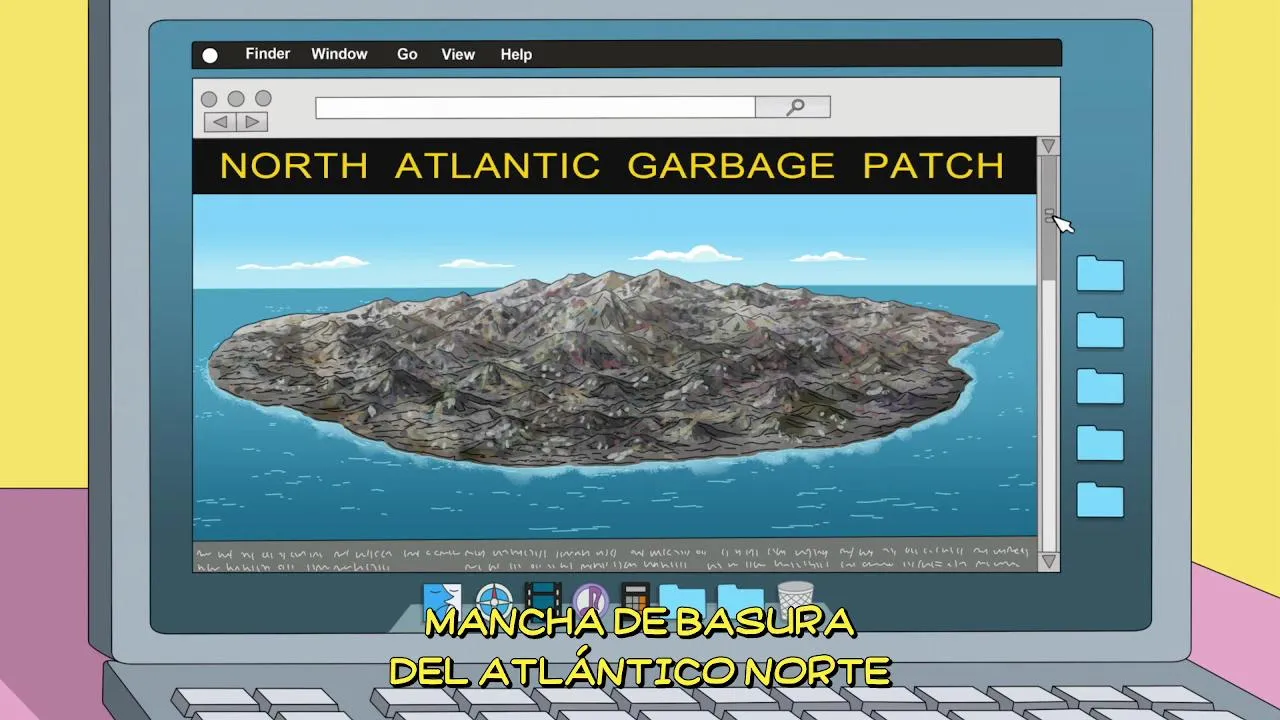This screenshot has width=1280, height=720.
Task: Open the bottom desktop folder
Action: 1100,499
